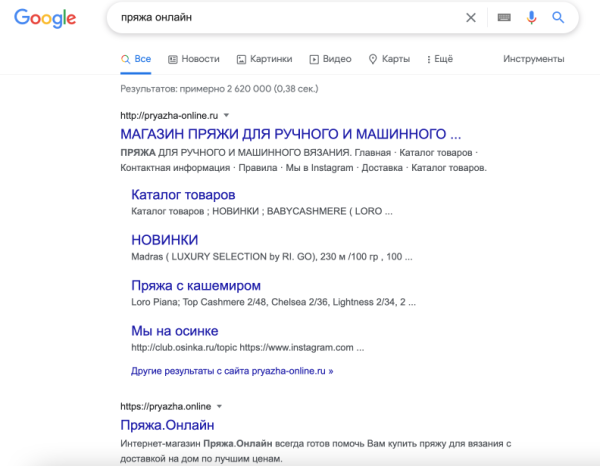This screenshot has height=466, width=600.
Task: Start voice search with microphone icon
Action: [531, 18]
